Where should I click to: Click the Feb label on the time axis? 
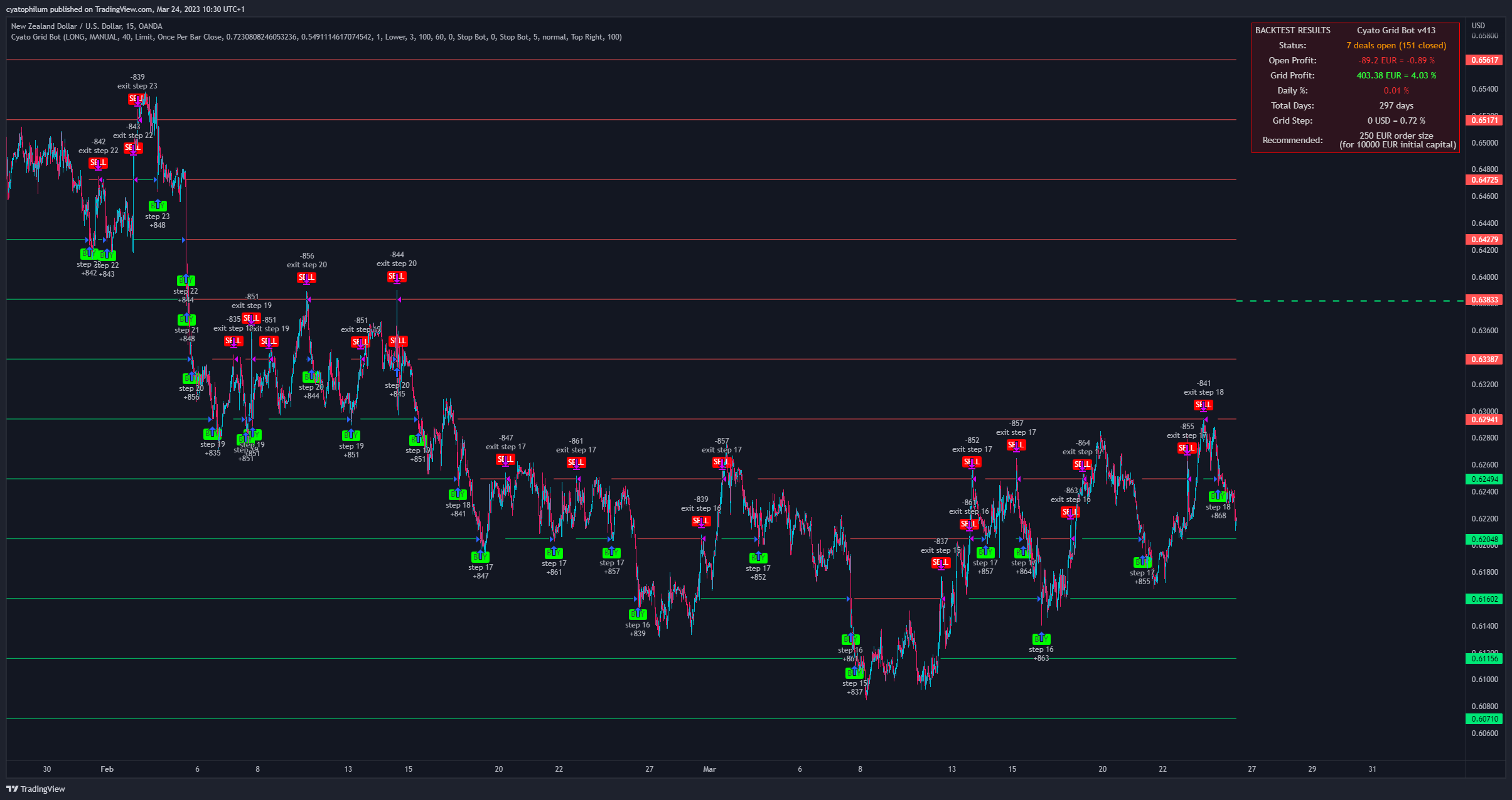click(x=107, y=769)
